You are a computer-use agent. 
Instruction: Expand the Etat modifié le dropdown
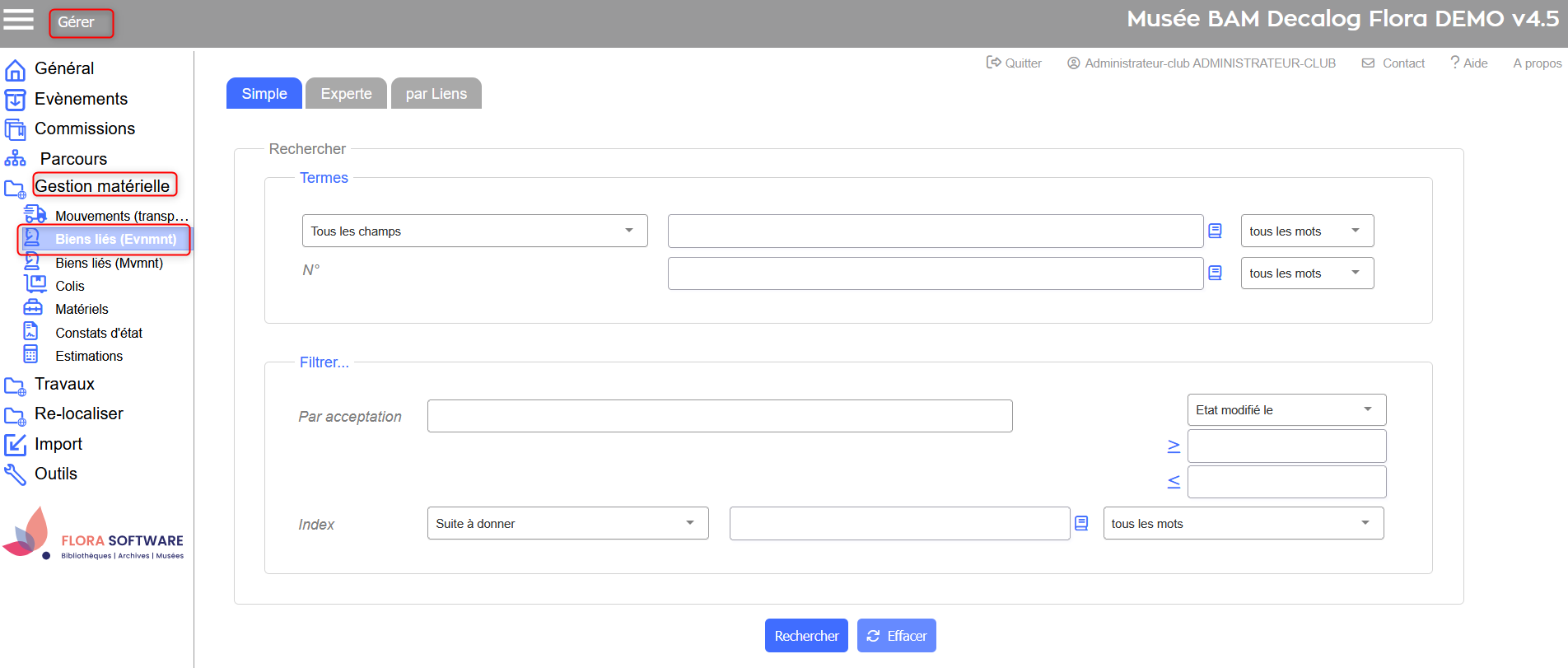tap(1286, 410)
